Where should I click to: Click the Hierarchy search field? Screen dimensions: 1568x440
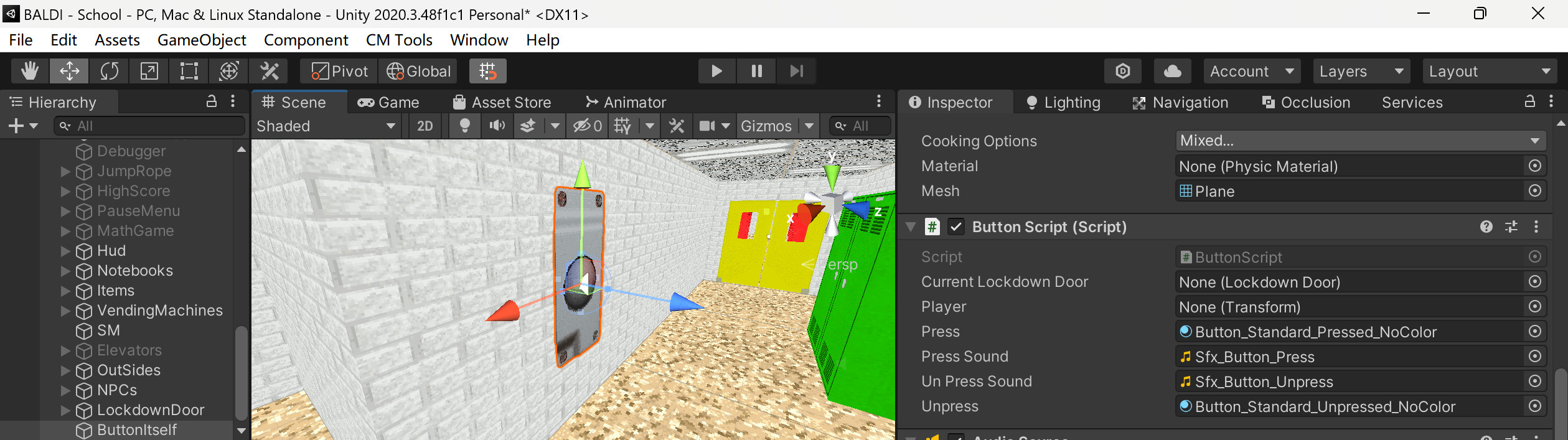tap(149, 126)
